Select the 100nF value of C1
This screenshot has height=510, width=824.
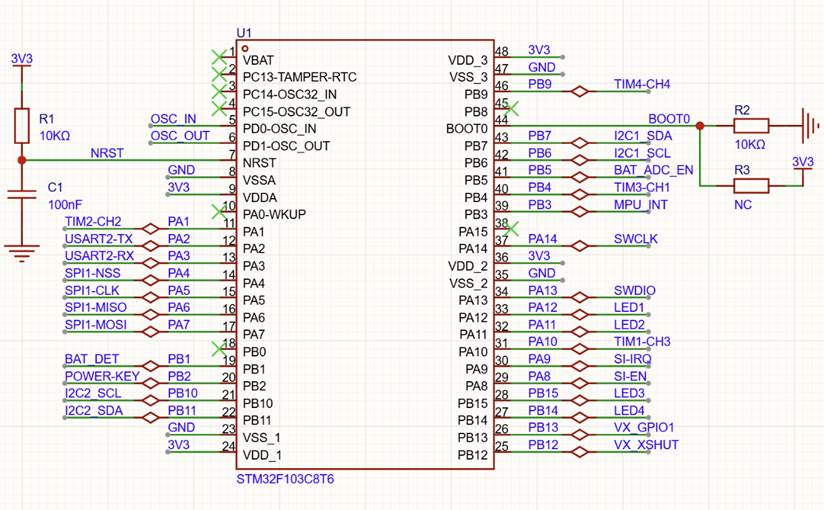click(65, 205)
